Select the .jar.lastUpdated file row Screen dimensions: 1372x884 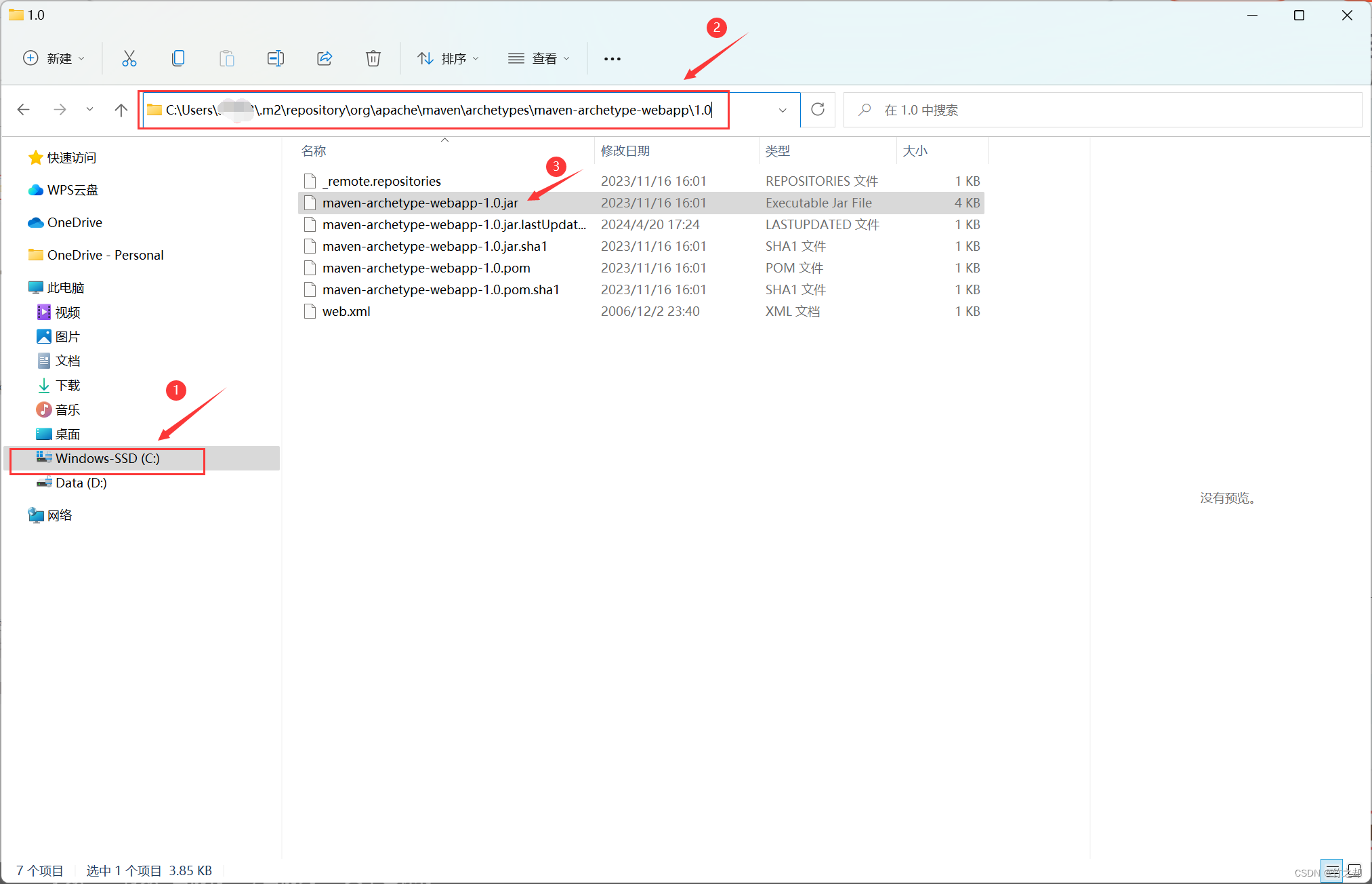641,224
